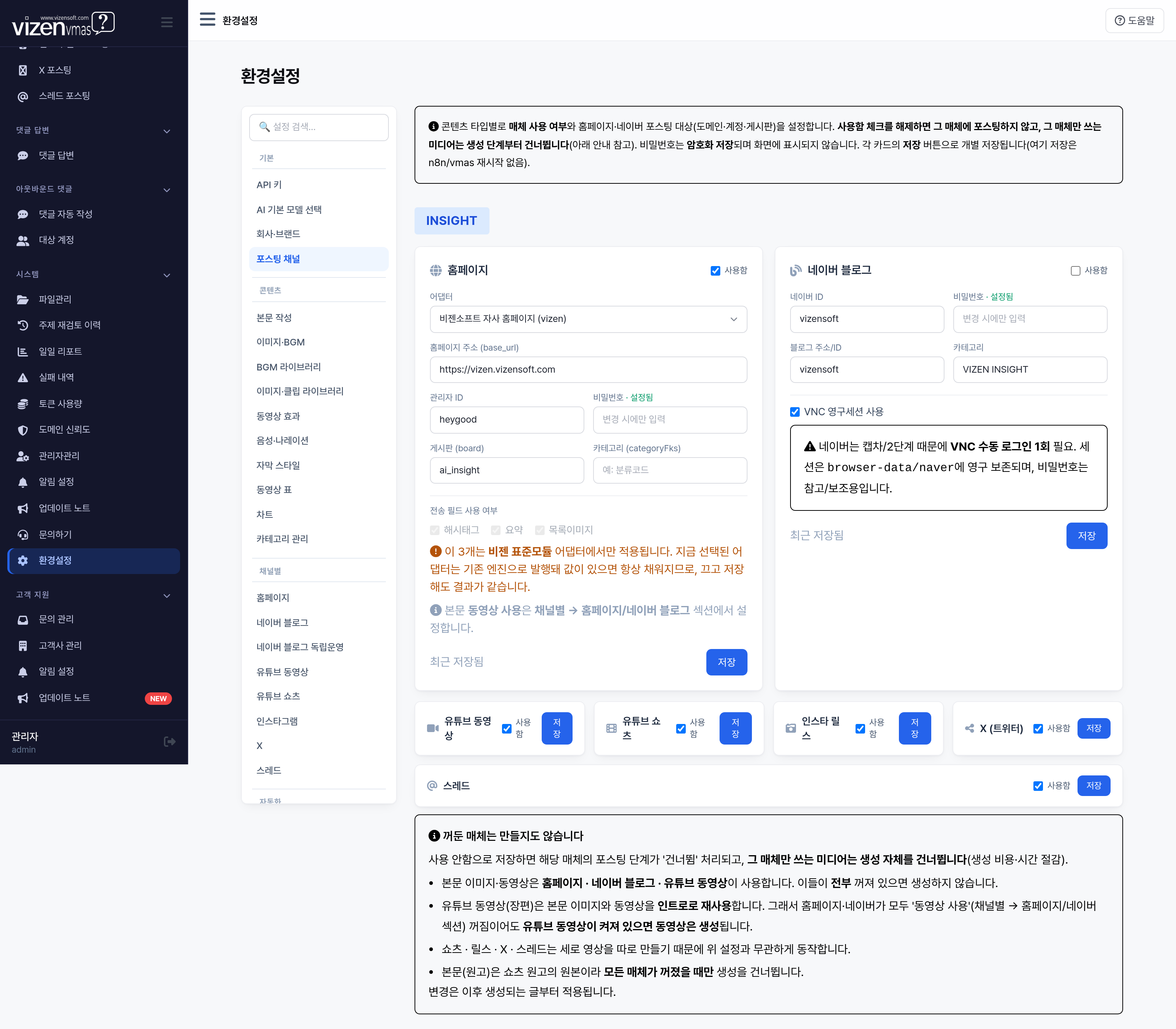1176x1029 pixels.
Task: Click the 일일 리포트 chart icon
Action: click(x=23, y=351)
